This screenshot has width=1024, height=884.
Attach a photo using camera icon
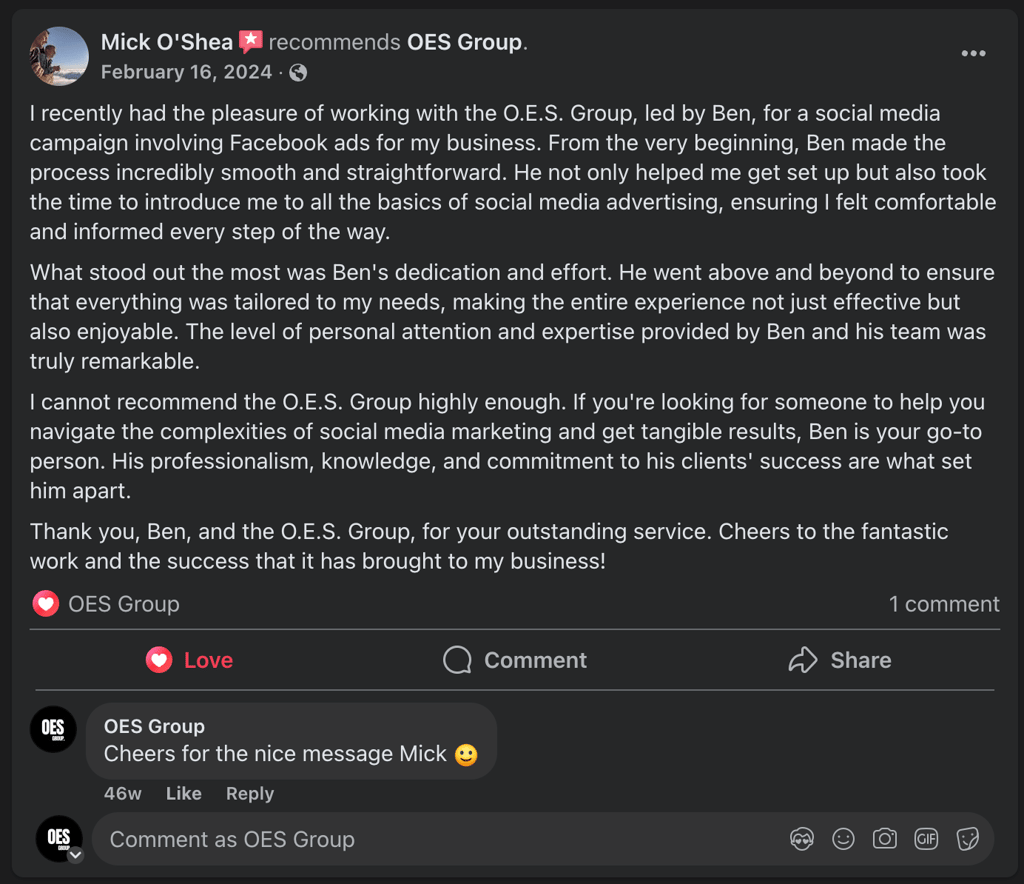[x=885, y=839]
